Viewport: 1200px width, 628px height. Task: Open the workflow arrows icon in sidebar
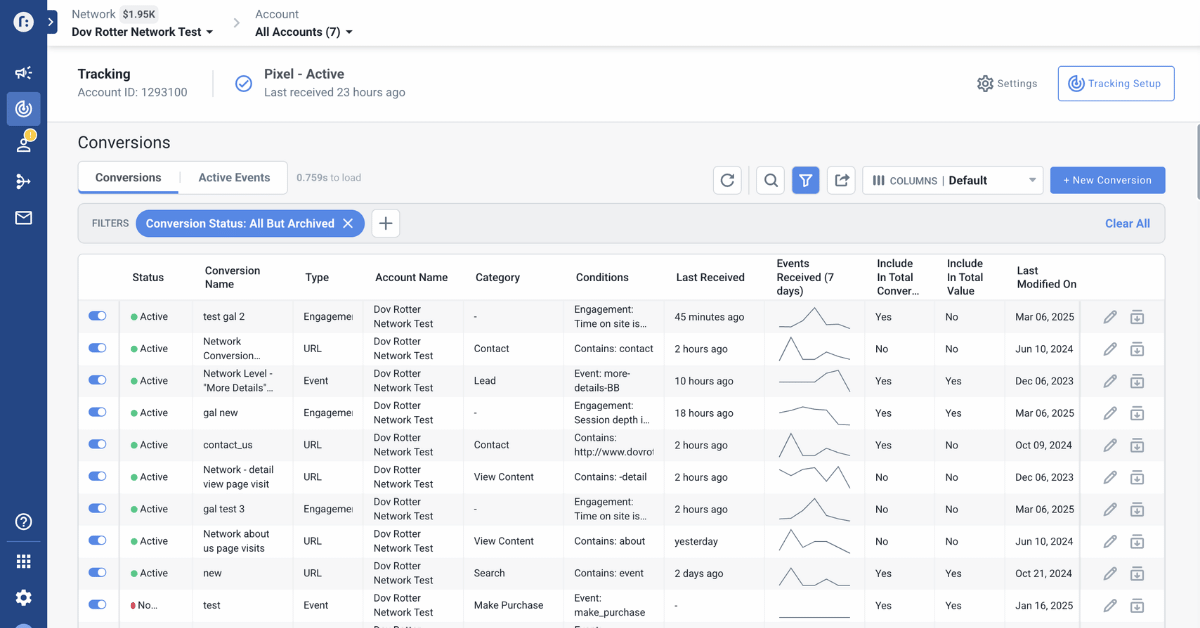pyautogui.click(x=23, y=181)
